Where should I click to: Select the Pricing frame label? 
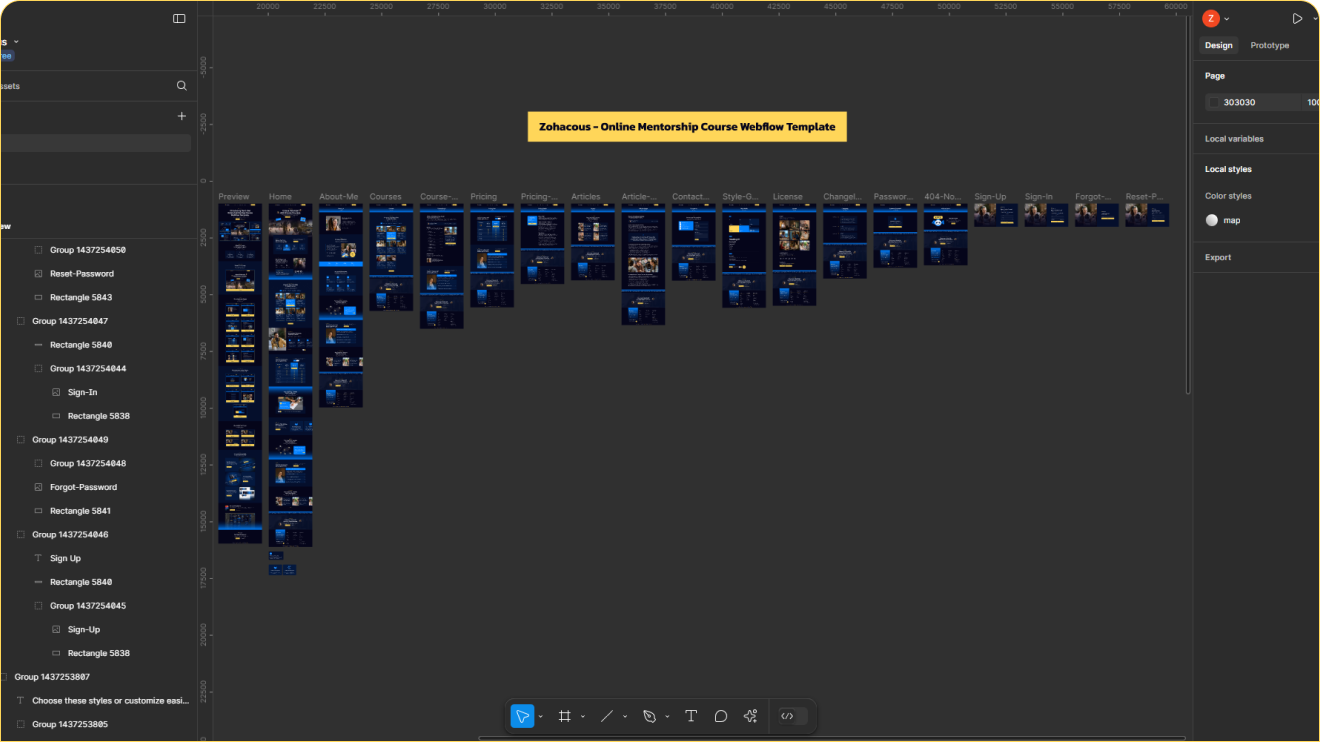coord(483,197)
